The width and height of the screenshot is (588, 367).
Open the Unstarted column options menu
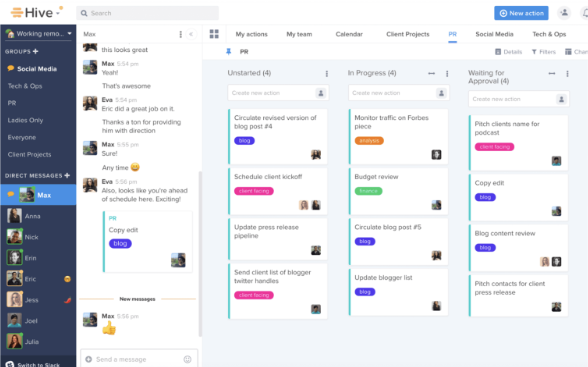(327, 73)
